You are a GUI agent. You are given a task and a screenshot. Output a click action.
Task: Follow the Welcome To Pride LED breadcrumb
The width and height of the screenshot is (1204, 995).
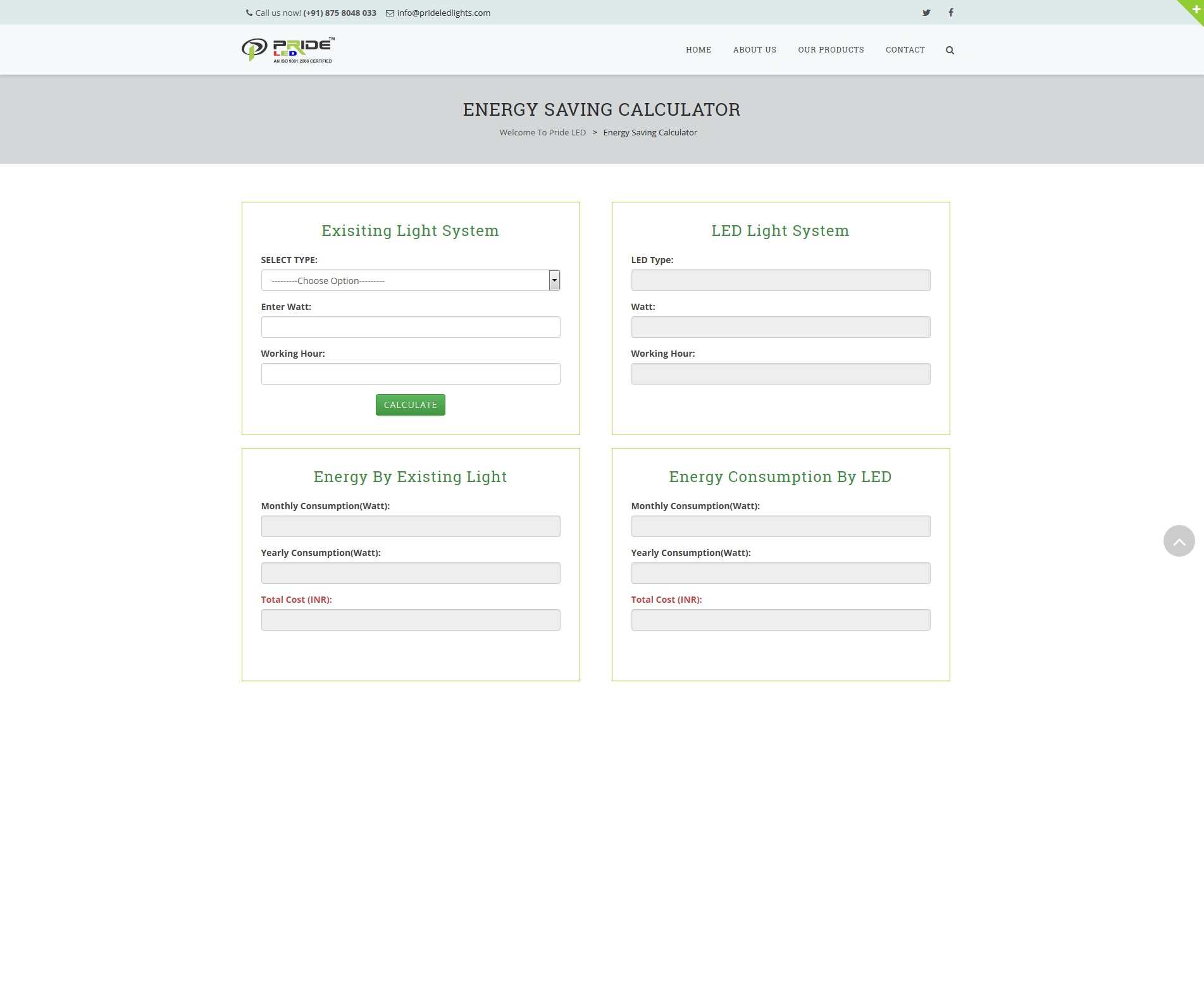click(542, 132)
